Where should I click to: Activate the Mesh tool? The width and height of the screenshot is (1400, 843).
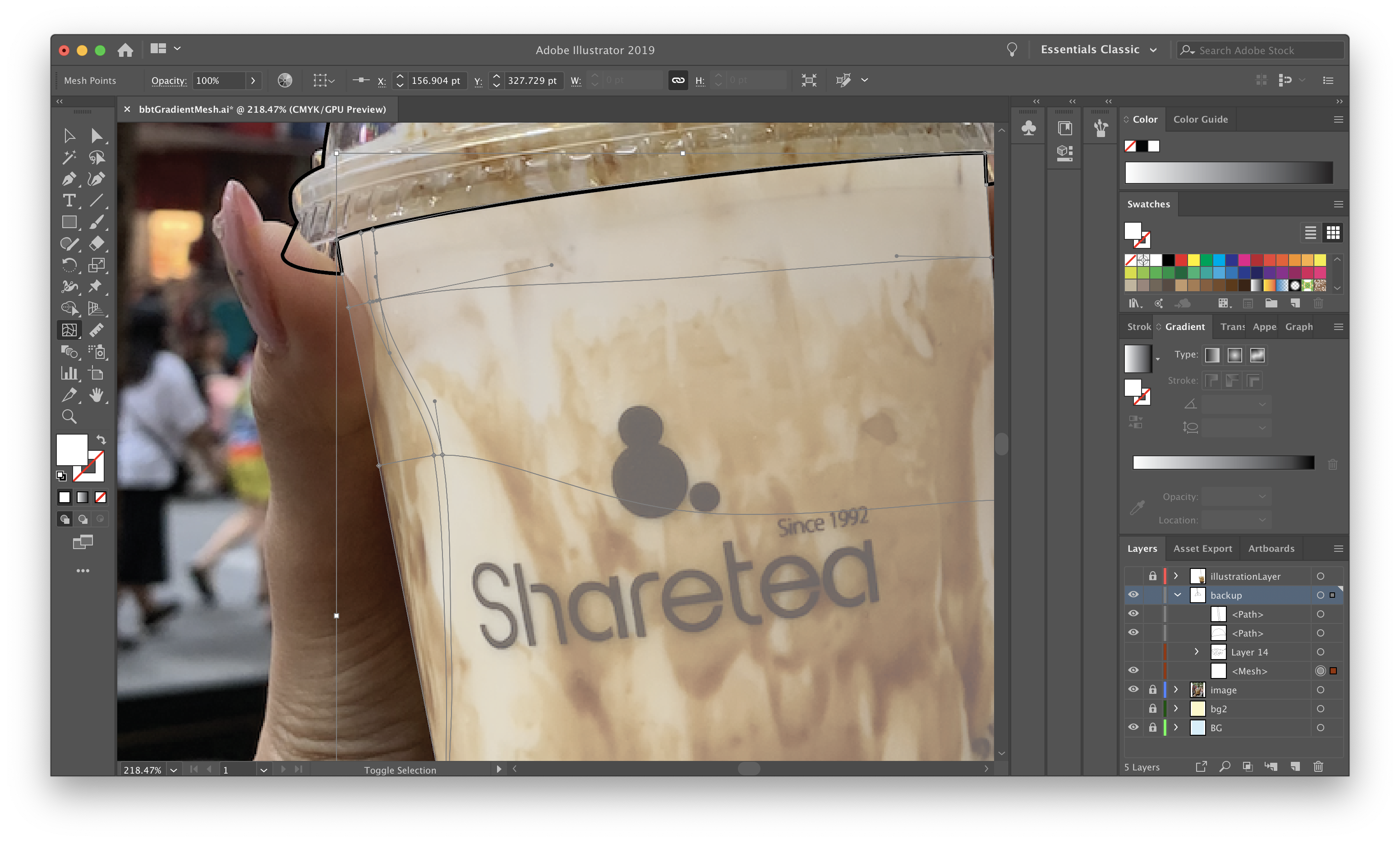point(69,330)
